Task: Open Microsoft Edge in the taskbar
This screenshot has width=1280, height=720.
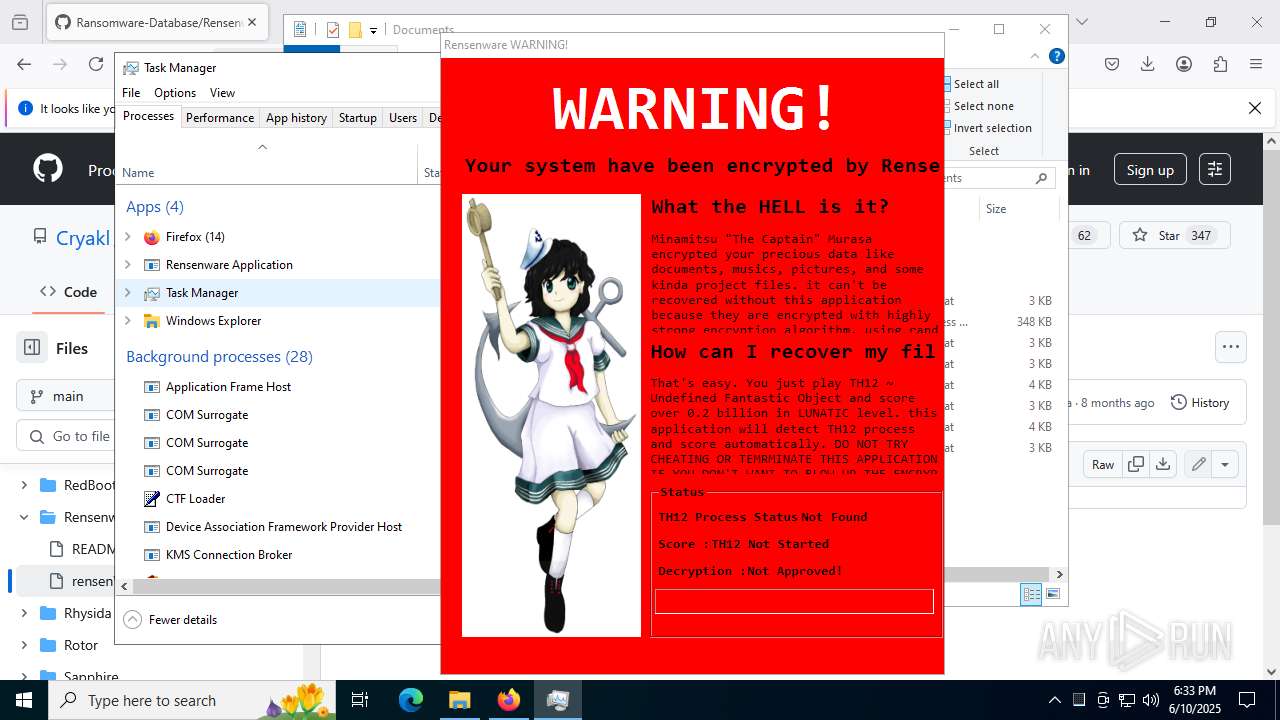Action: click(411, 700)
